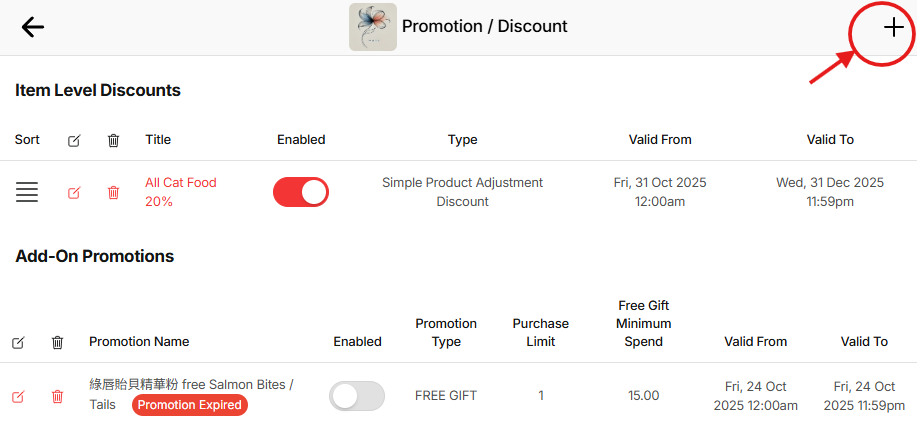Screen dimensions: 917x445
Task: Click the store logo thumbnail in header
Action: pyautogui.click(x=372, y=27)
